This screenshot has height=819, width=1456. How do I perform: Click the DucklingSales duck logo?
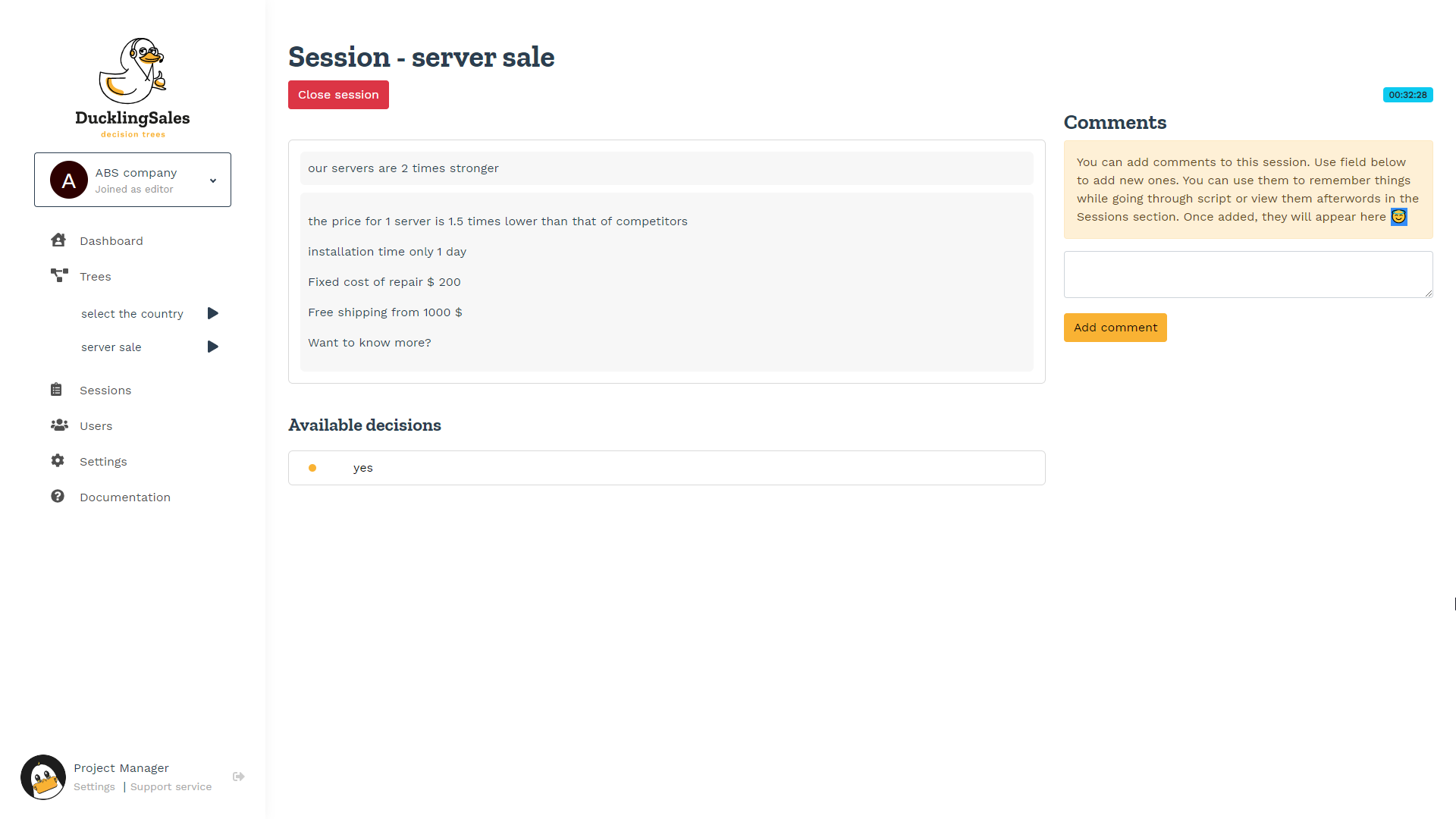coord(133,72)
